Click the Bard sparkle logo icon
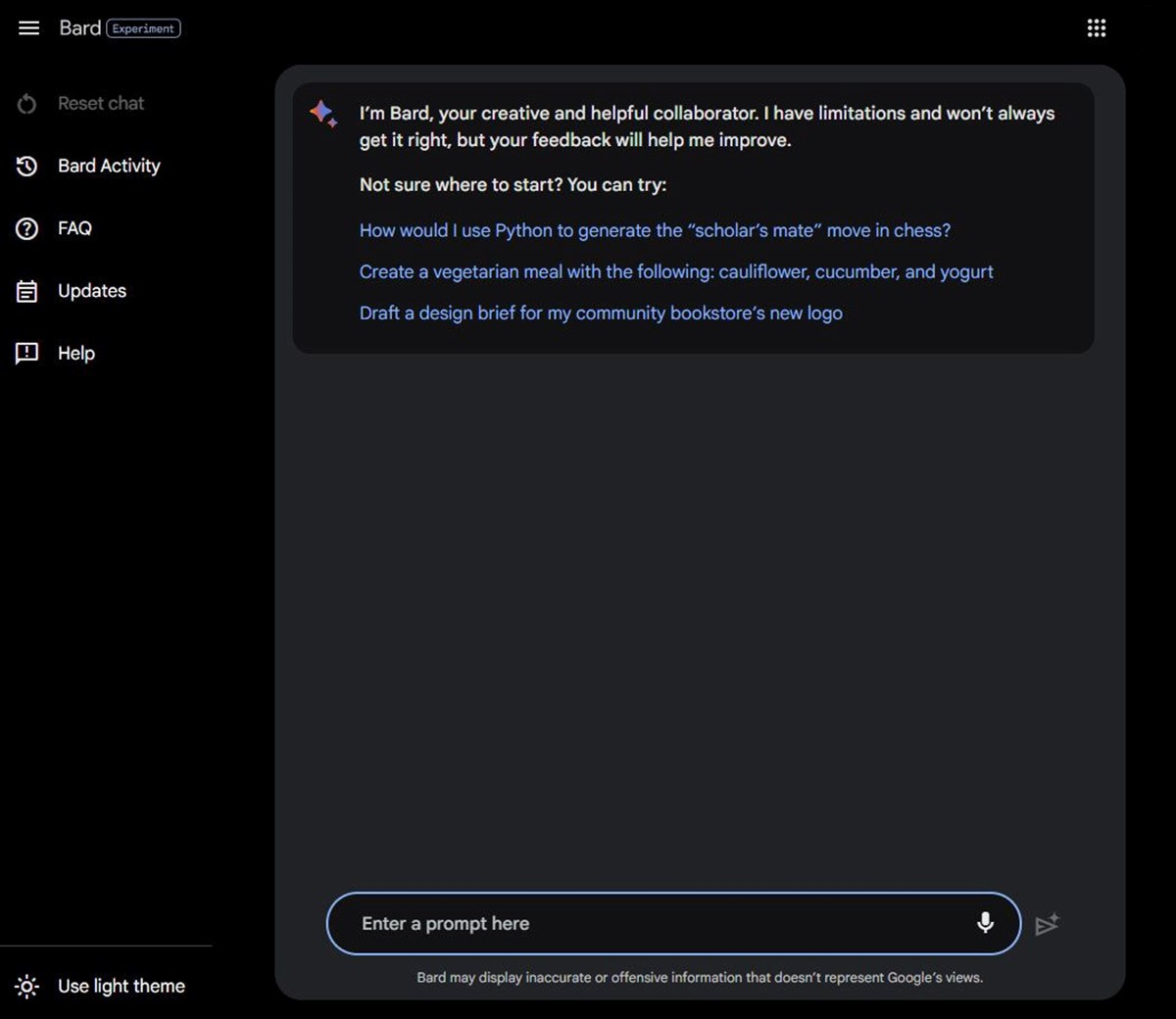The height and width of the screenshot is (1019, 1176). tap(323, 114)
